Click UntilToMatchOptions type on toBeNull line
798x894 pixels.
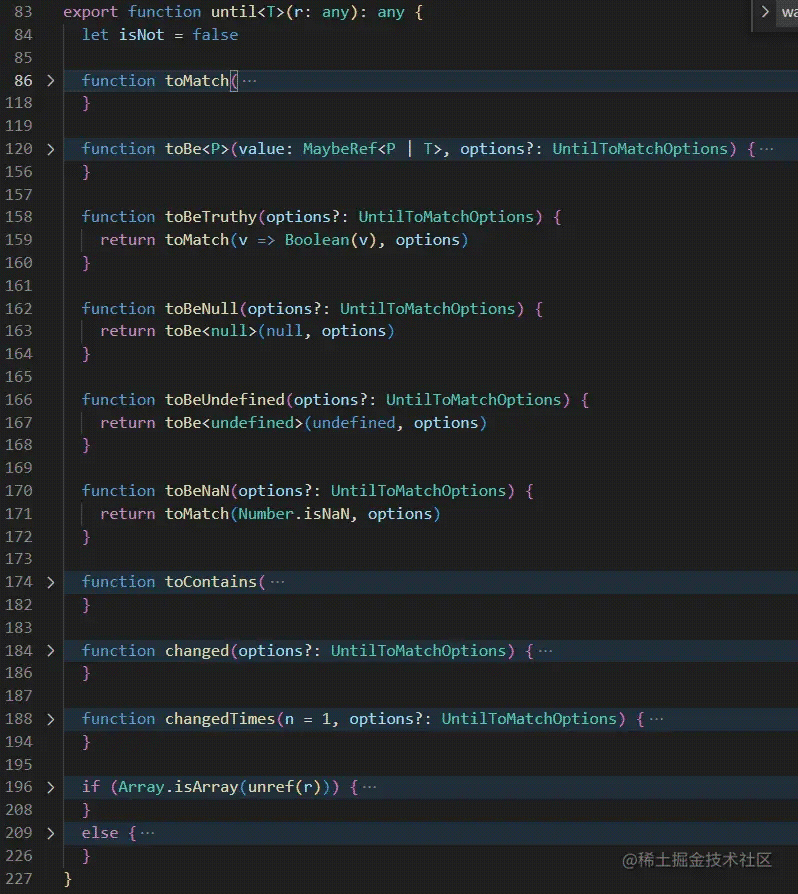point(428,308)
